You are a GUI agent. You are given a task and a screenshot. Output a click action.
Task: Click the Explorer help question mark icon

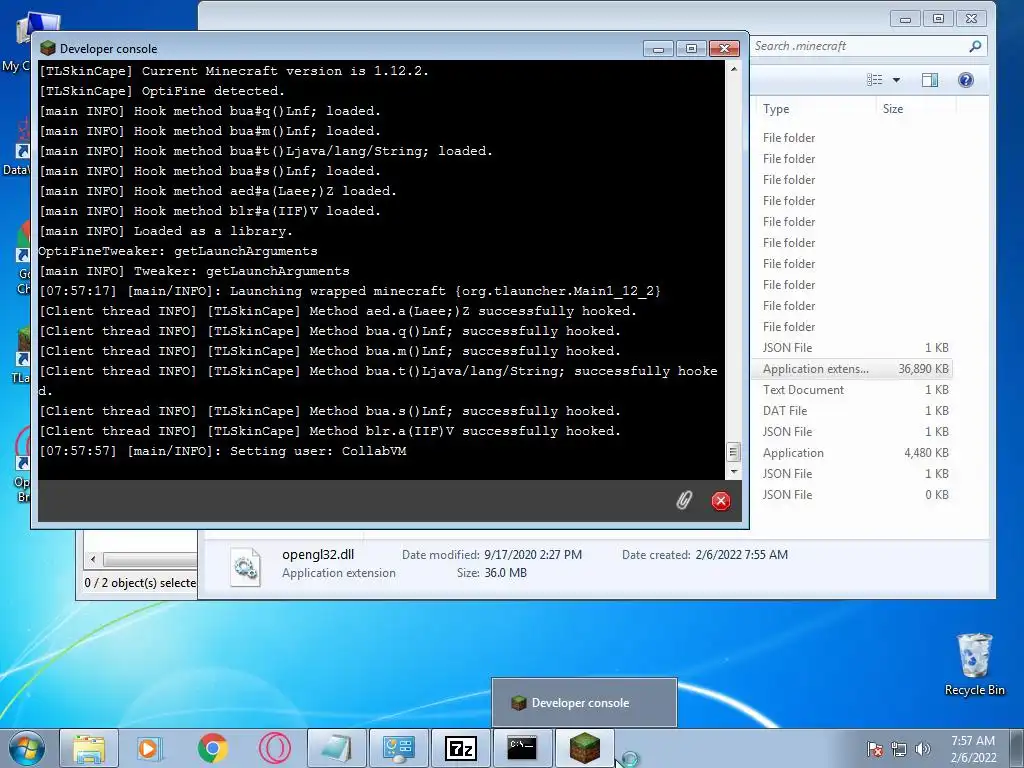tap(965, 80)
